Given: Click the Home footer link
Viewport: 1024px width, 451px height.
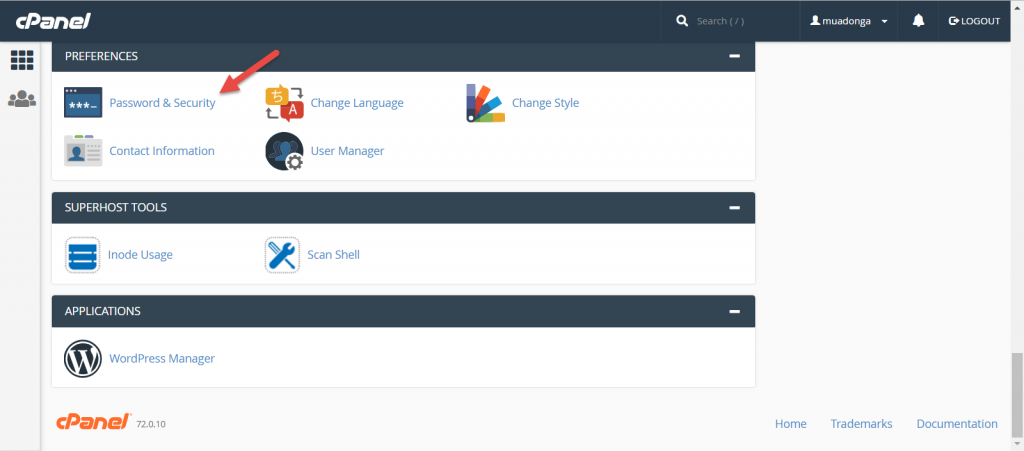Looking at the screenshot, I should click(790, 424).
